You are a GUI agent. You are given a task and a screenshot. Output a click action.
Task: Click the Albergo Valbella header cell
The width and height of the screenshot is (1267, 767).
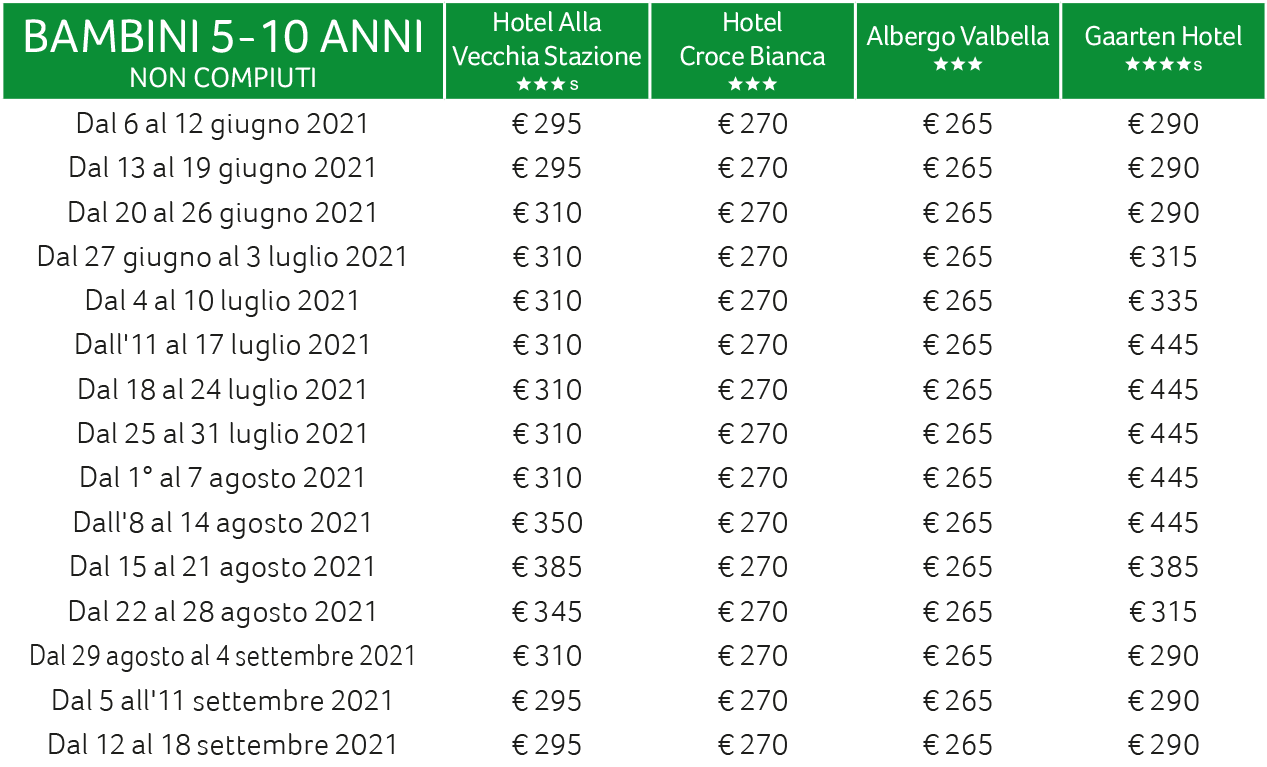click(x=958, y=50)
